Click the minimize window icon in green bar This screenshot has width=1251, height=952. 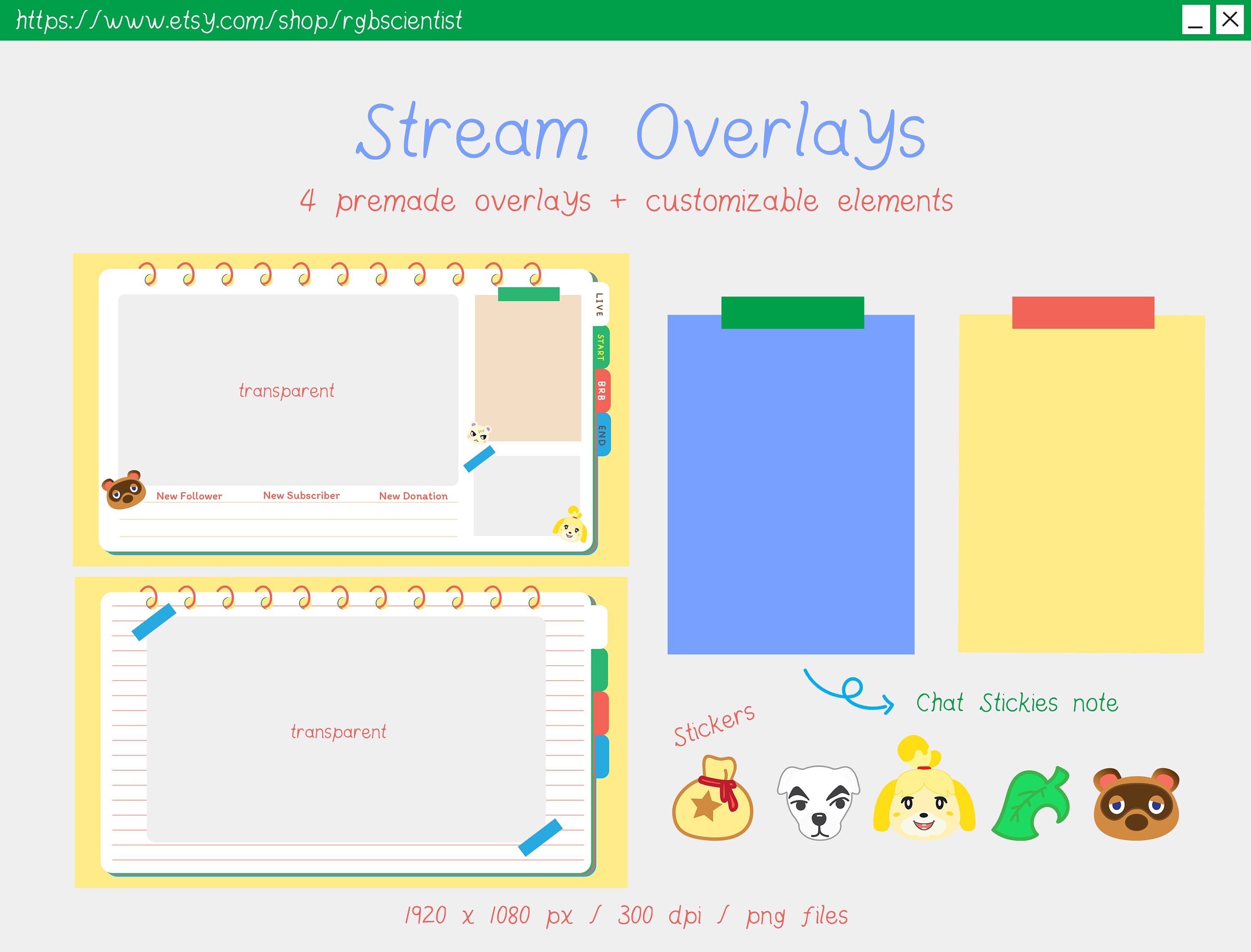coord(1196,20)
